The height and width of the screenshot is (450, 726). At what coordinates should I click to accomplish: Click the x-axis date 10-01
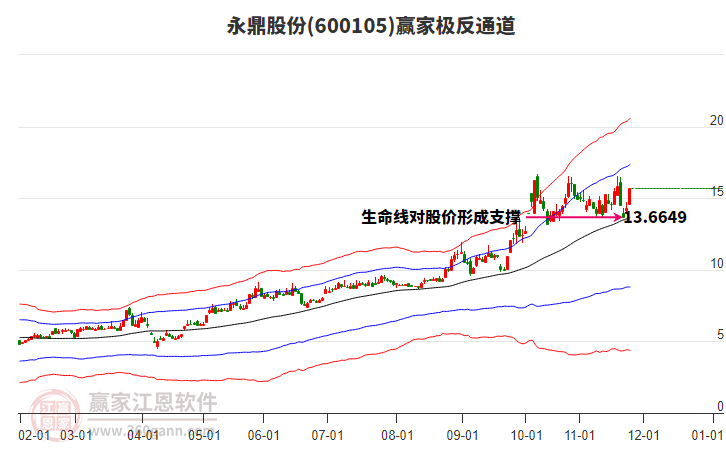tap(526, 436)
